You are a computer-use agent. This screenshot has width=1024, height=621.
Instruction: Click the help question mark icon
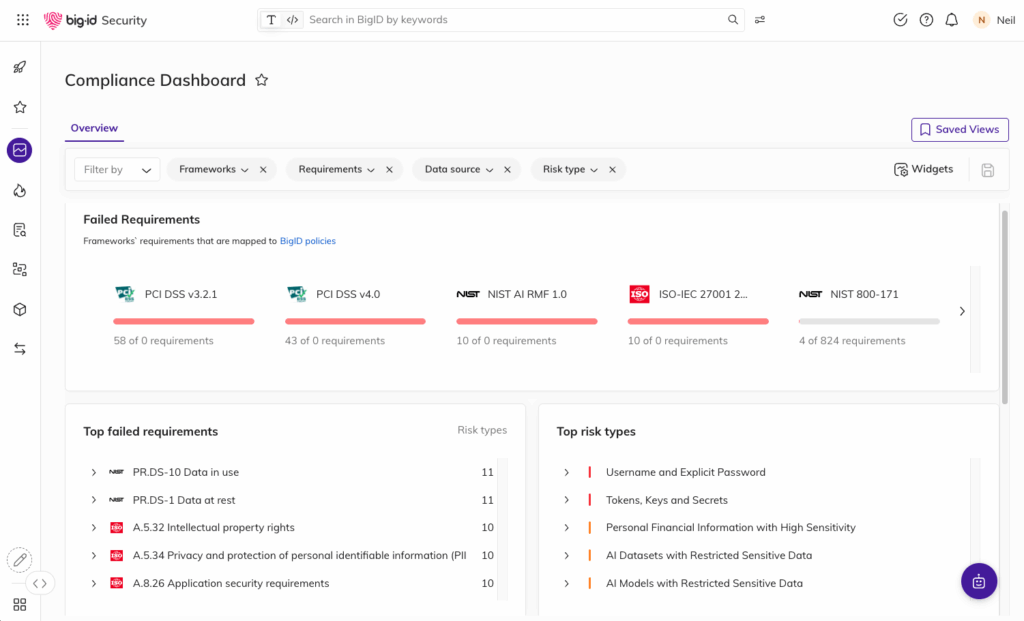click(926, 20)
